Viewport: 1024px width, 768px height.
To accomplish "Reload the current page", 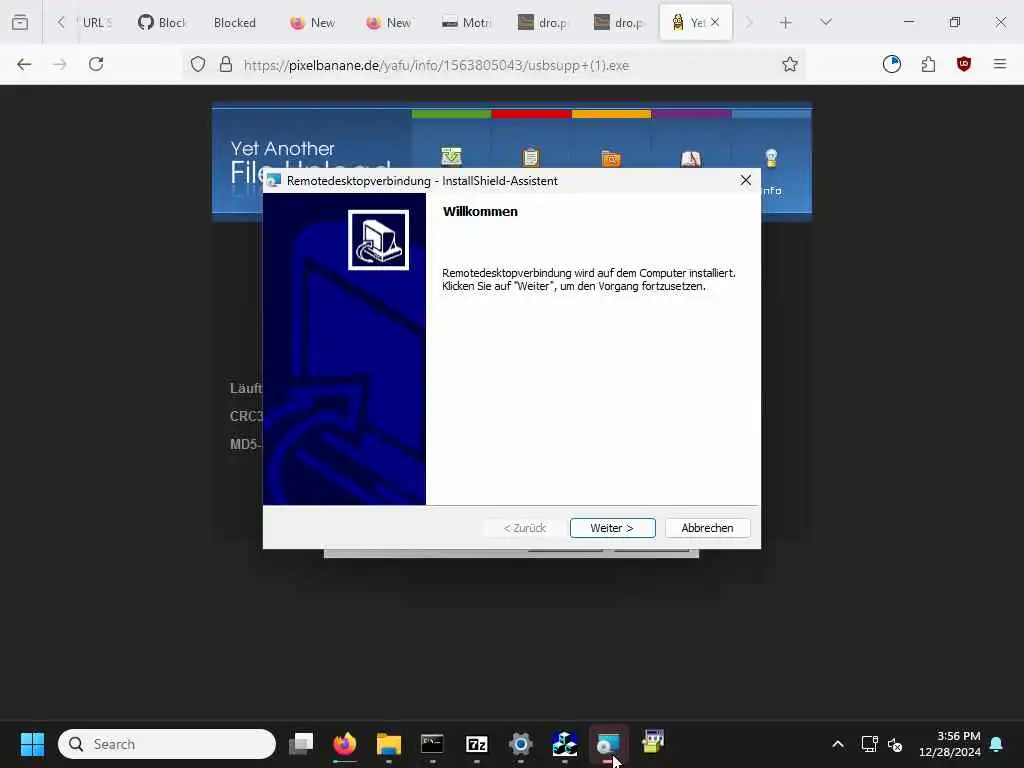I will pos(96,64).
